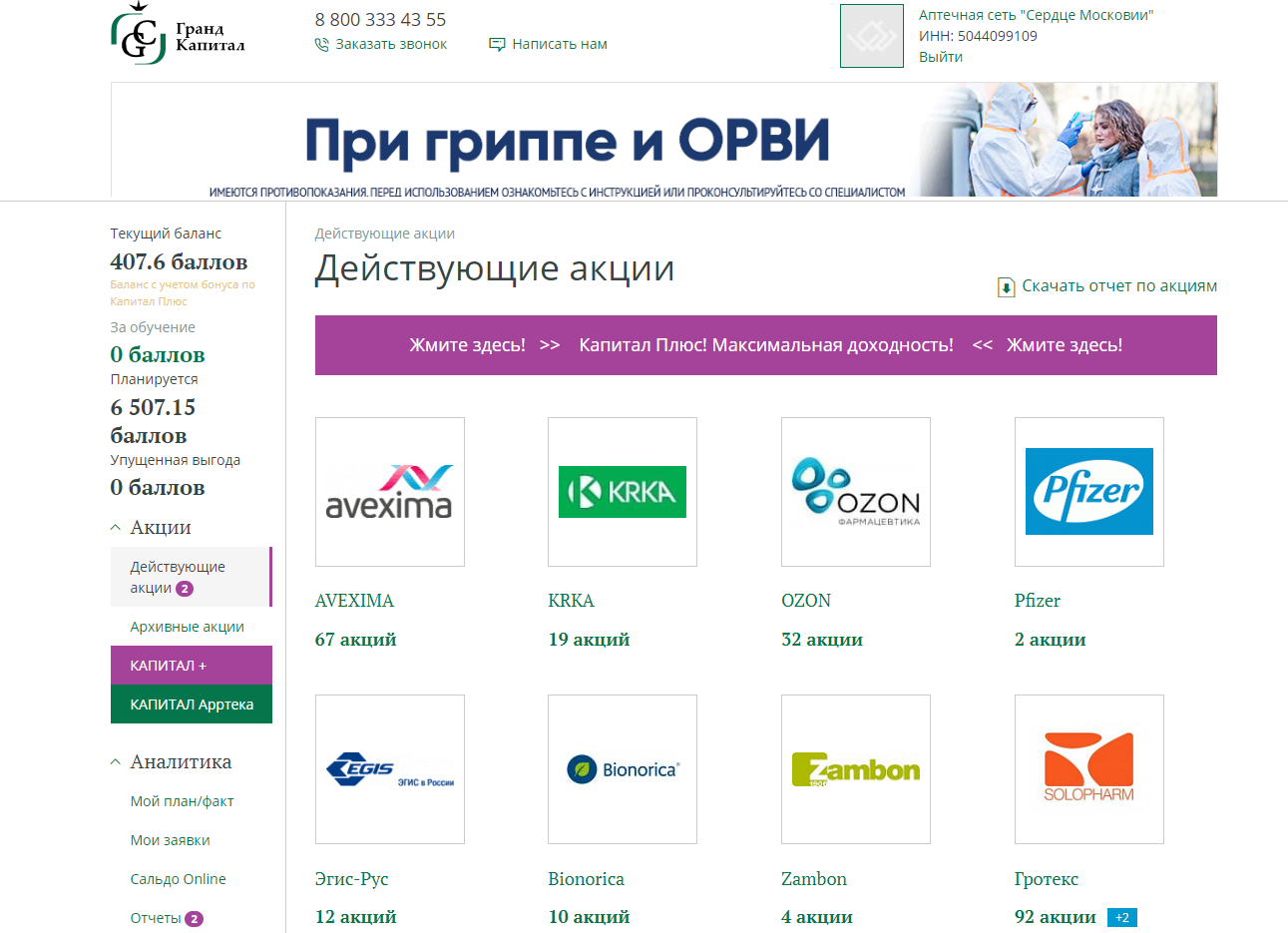Go to Мой план/факт
Viewport: 1288px width, 933px height.
coord(183,801)
